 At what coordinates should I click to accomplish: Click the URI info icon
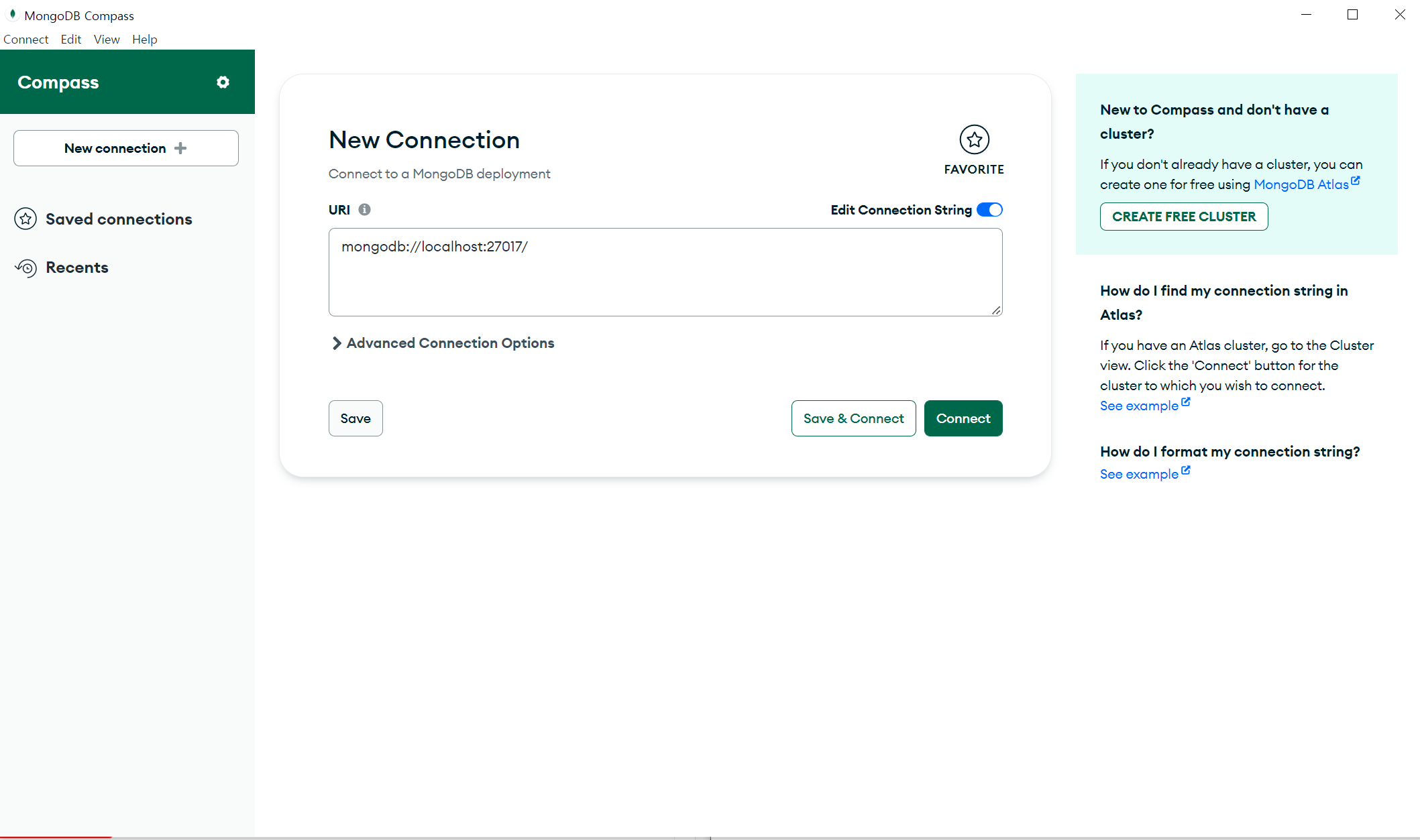(364, 210)
